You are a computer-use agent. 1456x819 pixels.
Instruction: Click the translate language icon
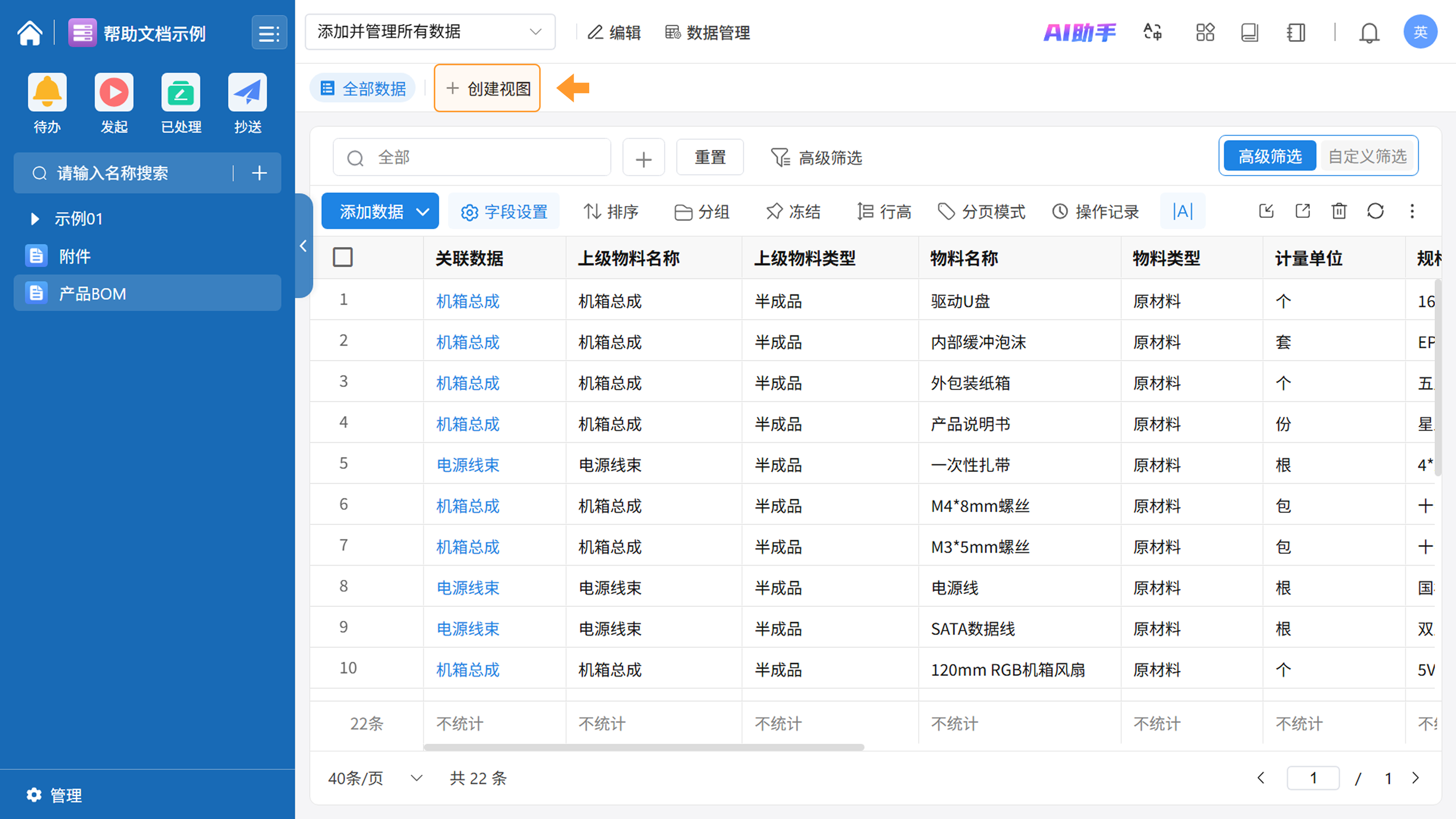coord(1153,32)
